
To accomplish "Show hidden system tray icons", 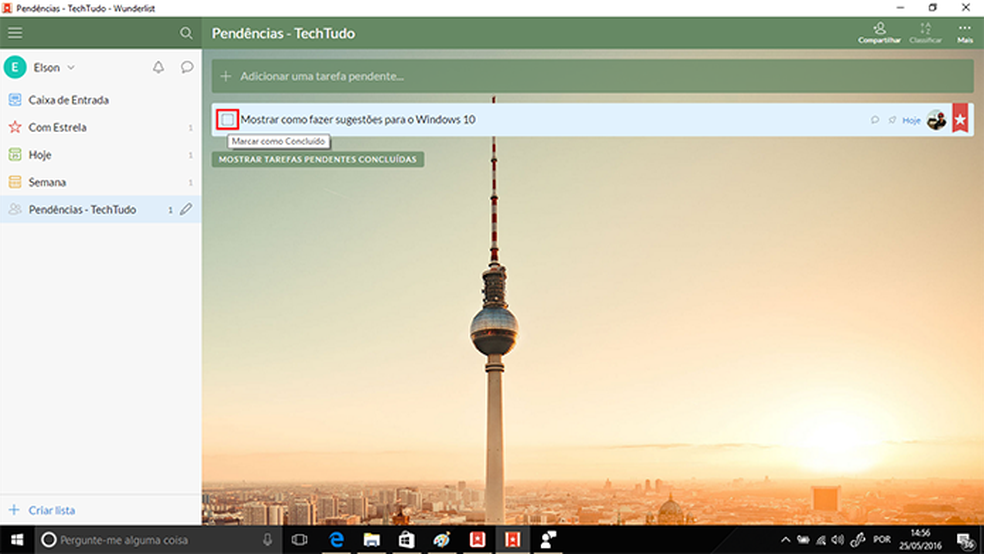I will coord(785,540).
